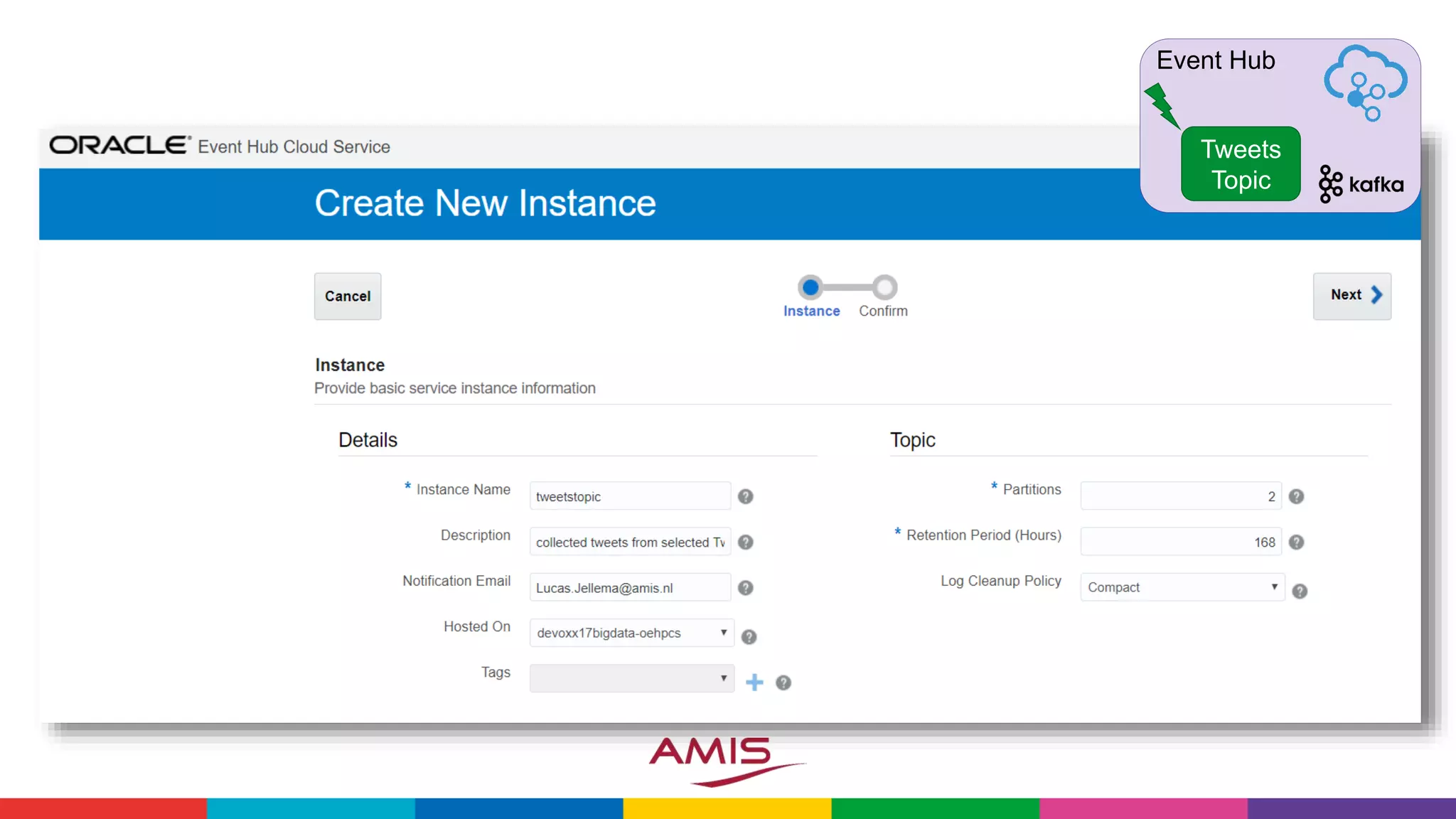Click the Instance Name input field
Screen dimensions: 1456x819
coord(629,496)
